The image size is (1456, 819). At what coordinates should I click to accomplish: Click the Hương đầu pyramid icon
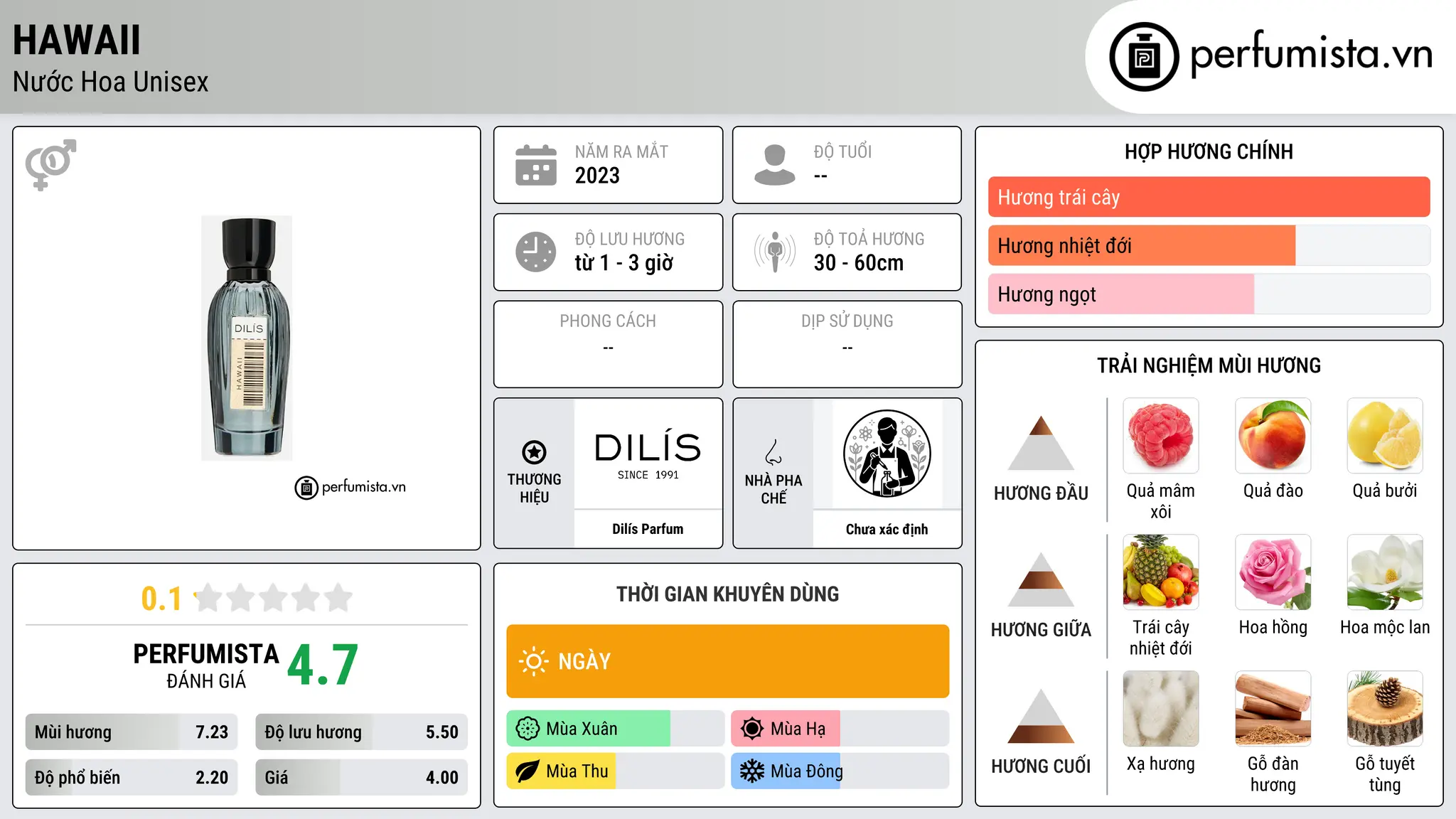click(1041, 443)
